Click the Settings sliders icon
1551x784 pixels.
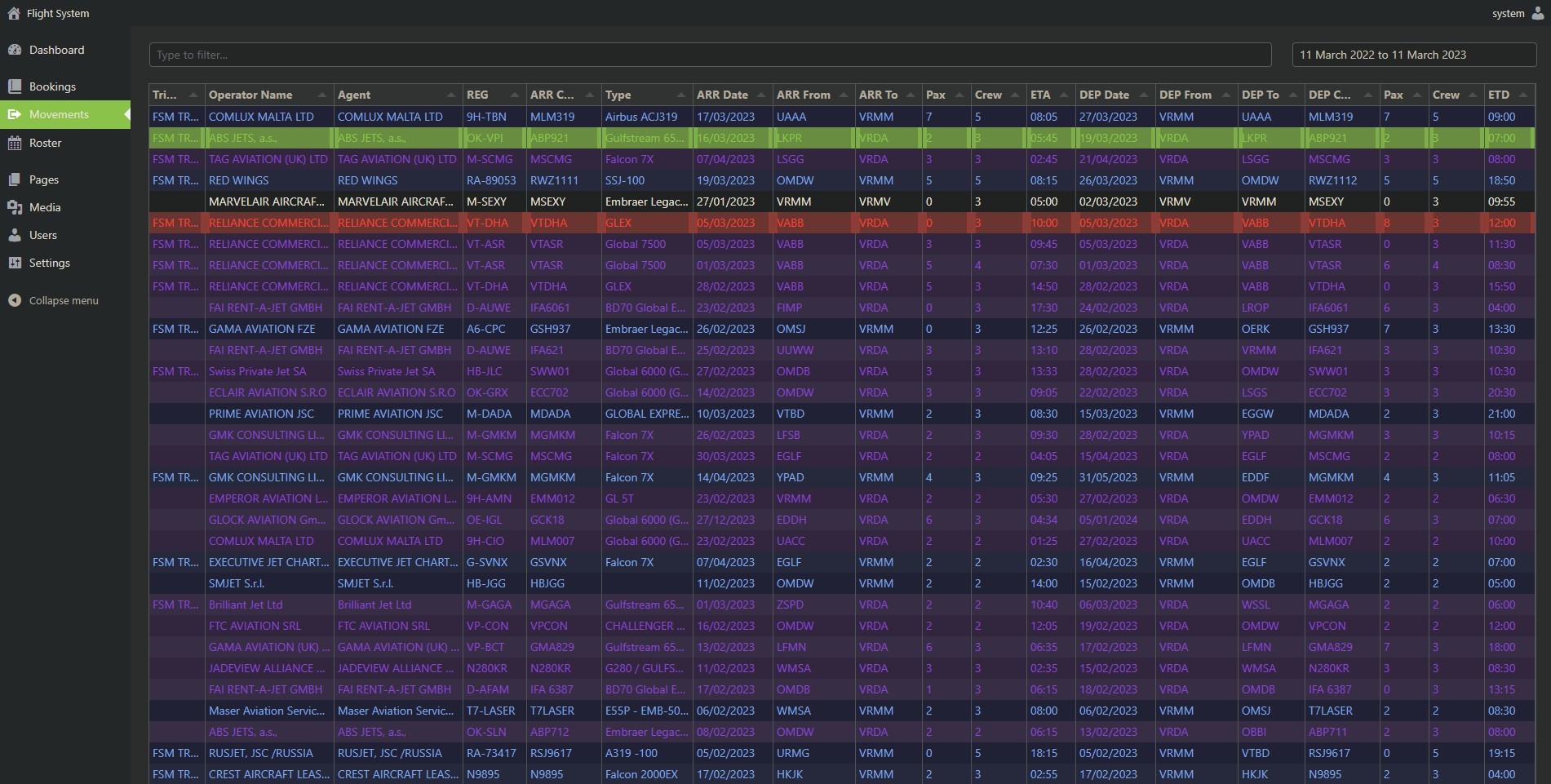coord(14,263)
